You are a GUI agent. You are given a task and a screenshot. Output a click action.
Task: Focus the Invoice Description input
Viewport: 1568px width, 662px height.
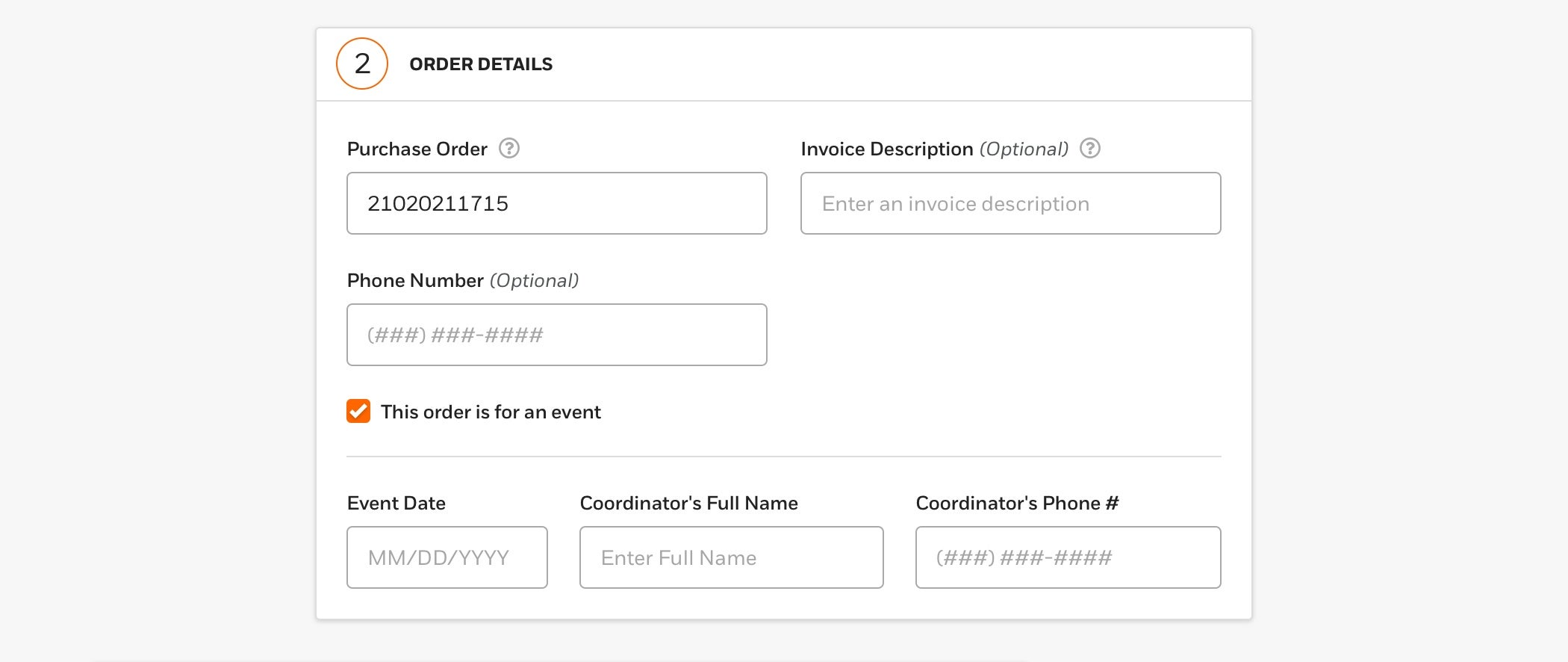coord(1011,203)
